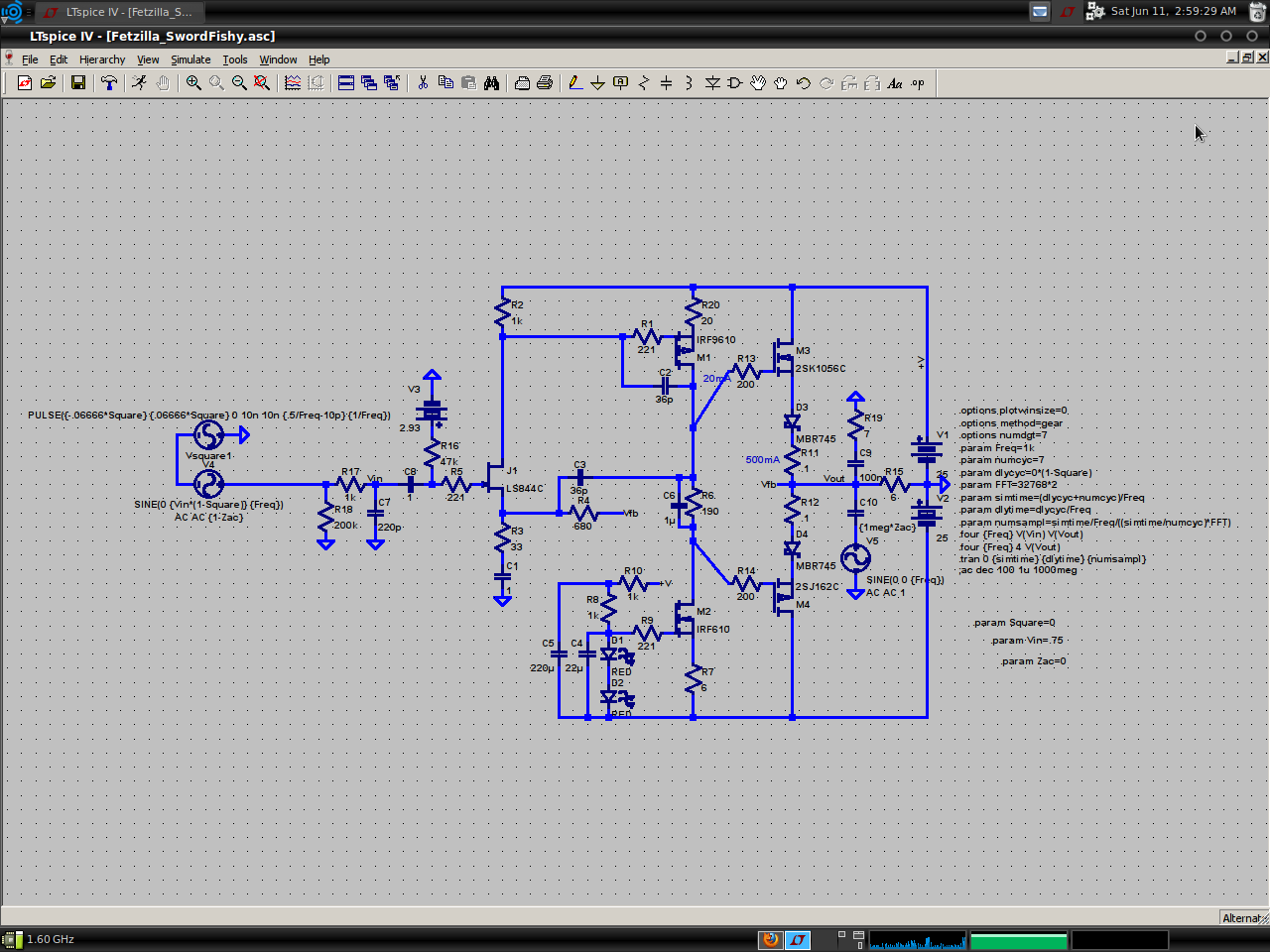
Task: Click the Print Setup icon
Action: click(522, 83)
